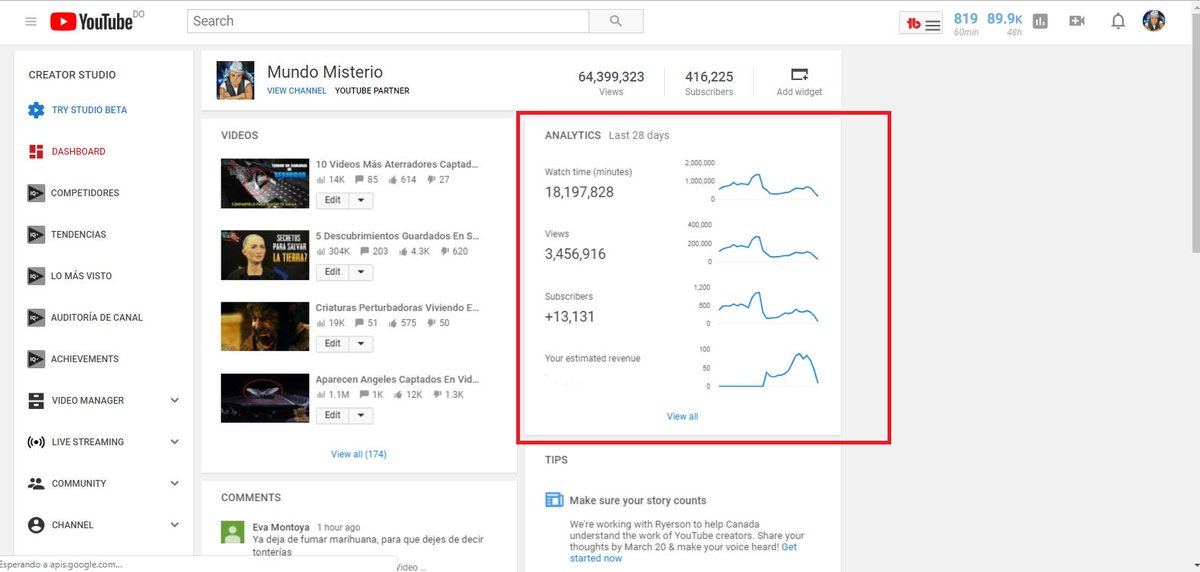1200x572 pixels.
Task: Open the bar chart stats icon in header
Action: (1040, 21)
